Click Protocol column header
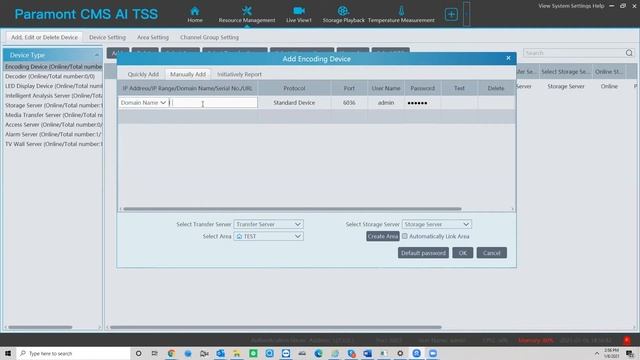This screenshot has height=360, width=640. click(x=294, y=88)
